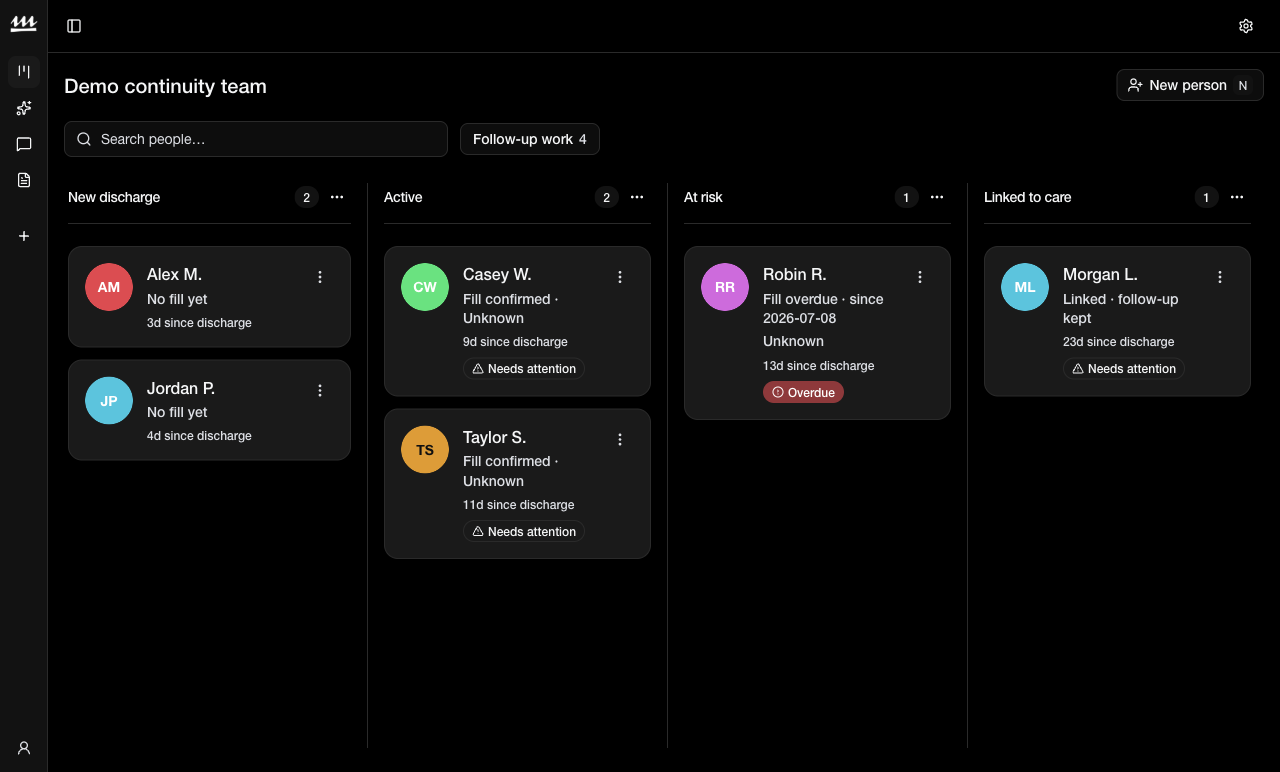
Task: Toggle the Follow-up work filter
Action: (x=530, y=139)
